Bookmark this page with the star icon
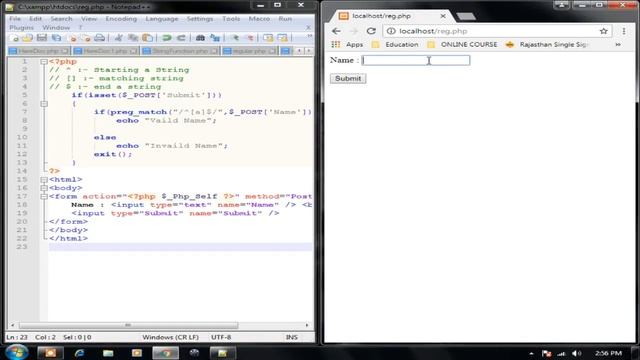The width and height of the screenshot is (640, 360). (604, 31)
